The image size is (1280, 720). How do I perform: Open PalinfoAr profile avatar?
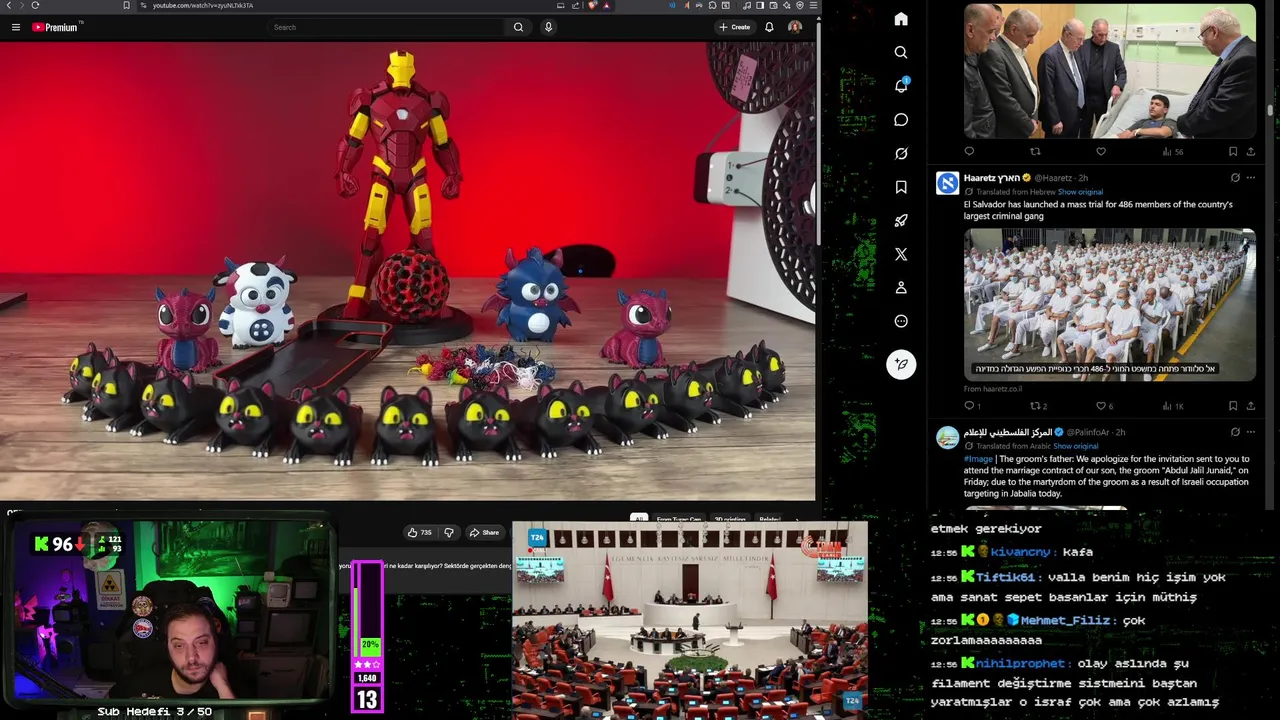click(947, 437)
